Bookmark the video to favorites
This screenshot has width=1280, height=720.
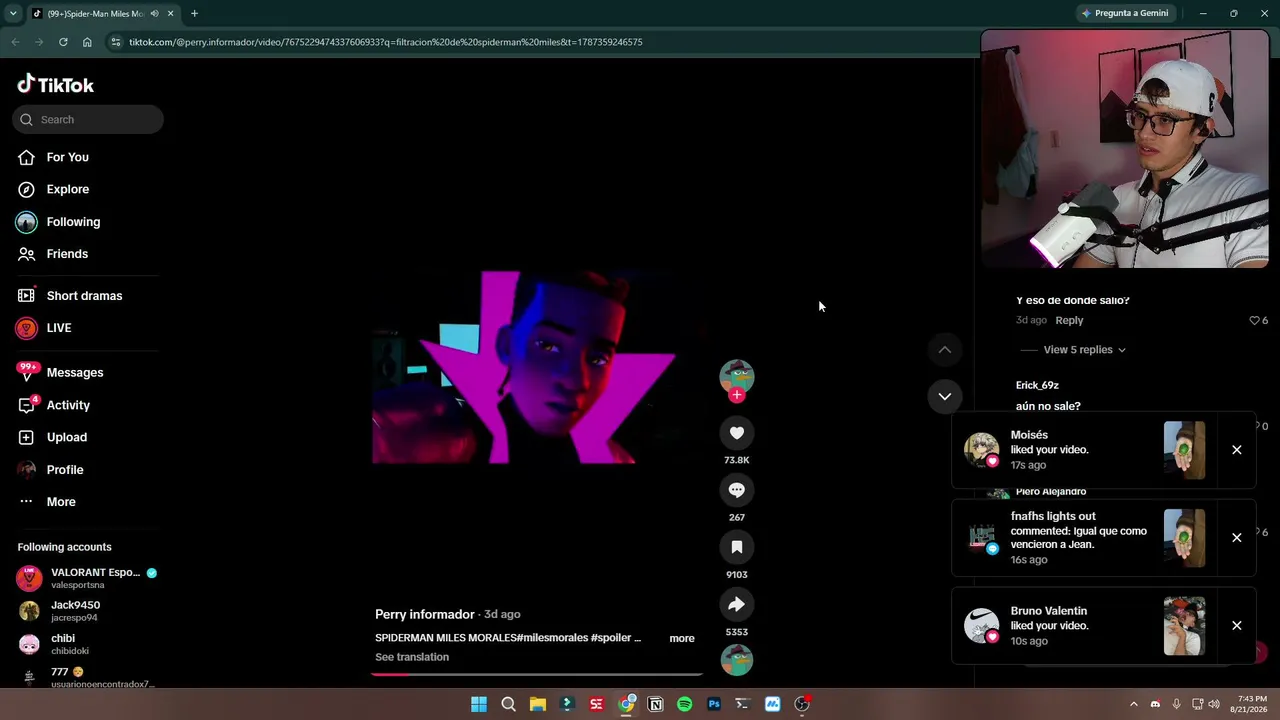click(737, 547)
